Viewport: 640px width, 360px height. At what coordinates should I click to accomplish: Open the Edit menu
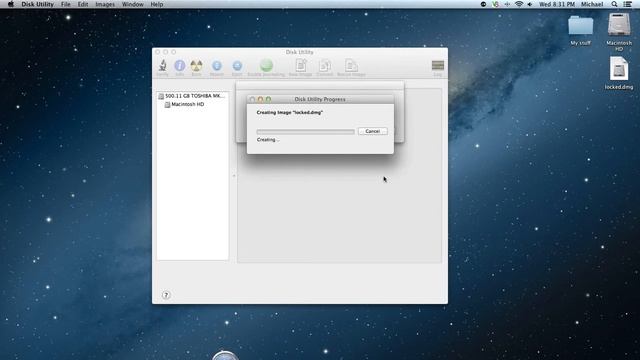83,4
